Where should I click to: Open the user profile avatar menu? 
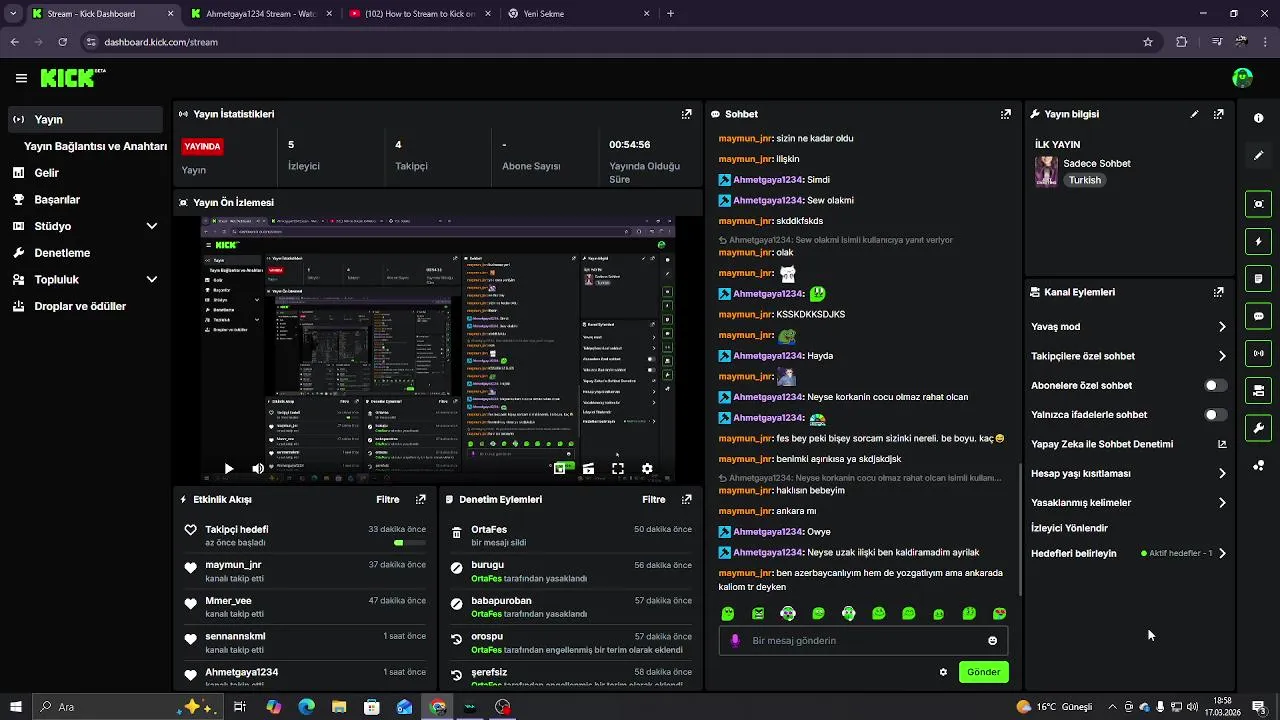click(x=1243, y=78)
